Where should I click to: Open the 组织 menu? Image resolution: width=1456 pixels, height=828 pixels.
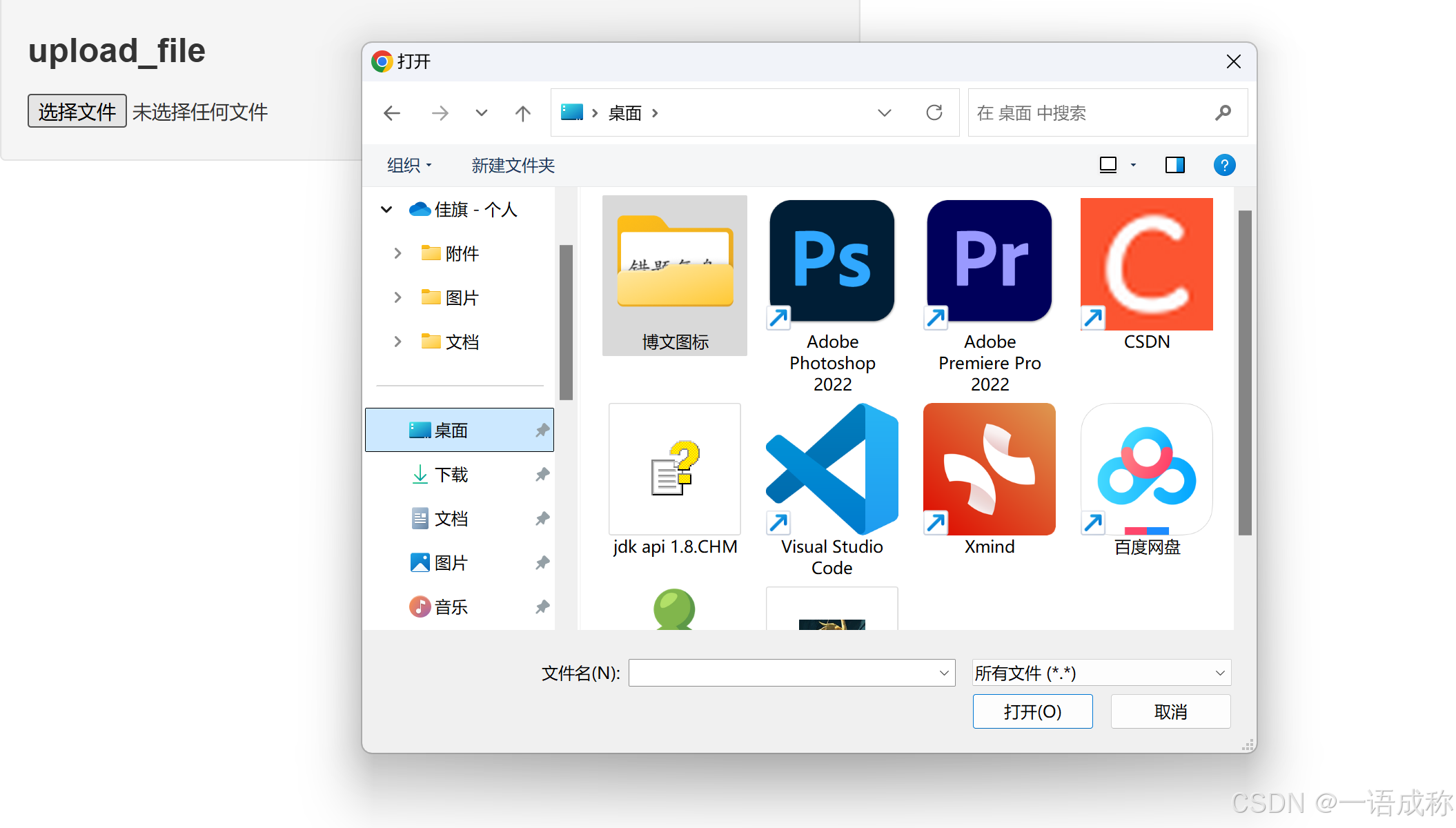(x=409, y=165)
